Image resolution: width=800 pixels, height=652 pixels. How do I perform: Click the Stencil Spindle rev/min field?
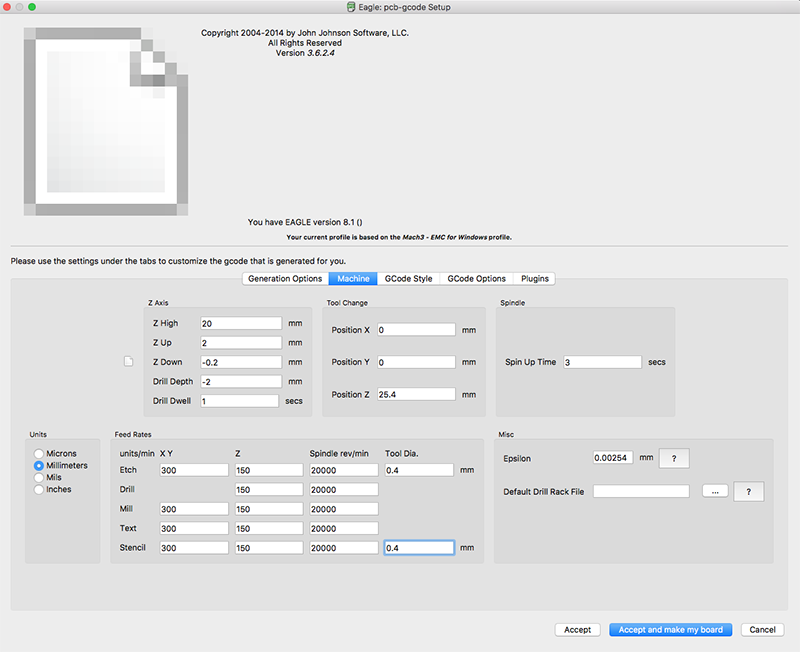point(344,547)
